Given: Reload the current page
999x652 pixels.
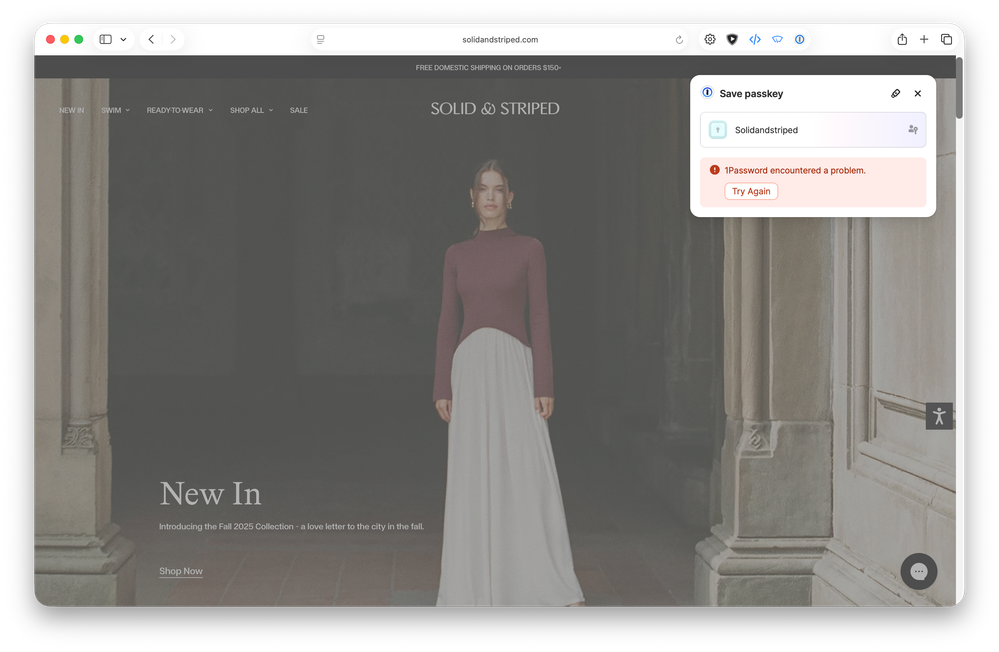Looking at the screenshot, I should tap(679, 40).
